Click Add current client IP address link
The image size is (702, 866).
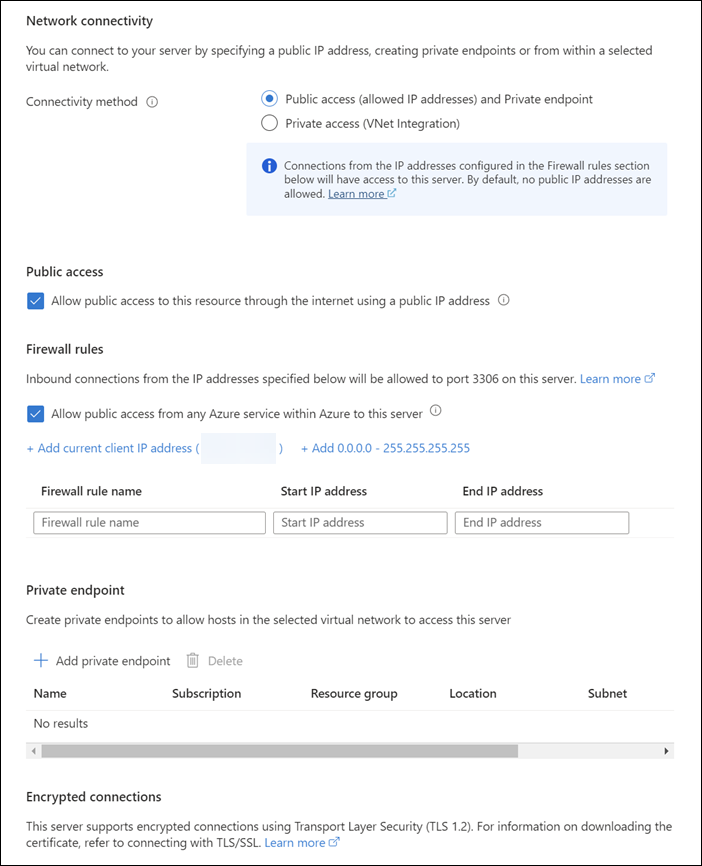pyautogui.click(x=109, y=449)
